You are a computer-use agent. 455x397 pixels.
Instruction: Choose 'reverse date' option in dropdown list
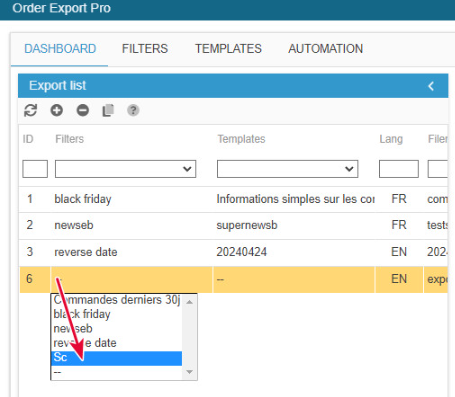click(117, 343)
